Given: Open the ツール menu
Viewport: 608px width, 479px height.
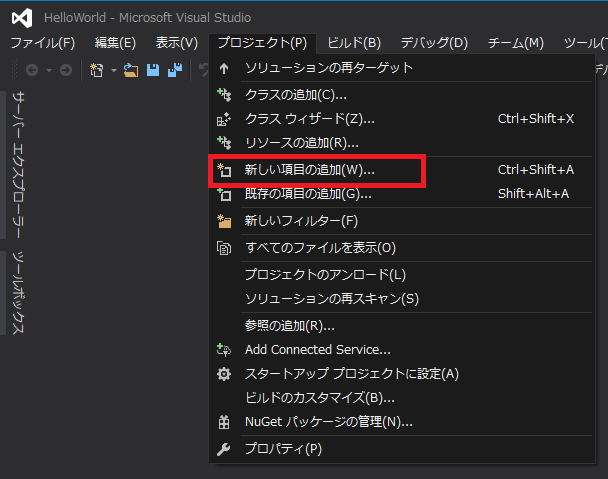Looking at the screenshot, I should (586, 43).
